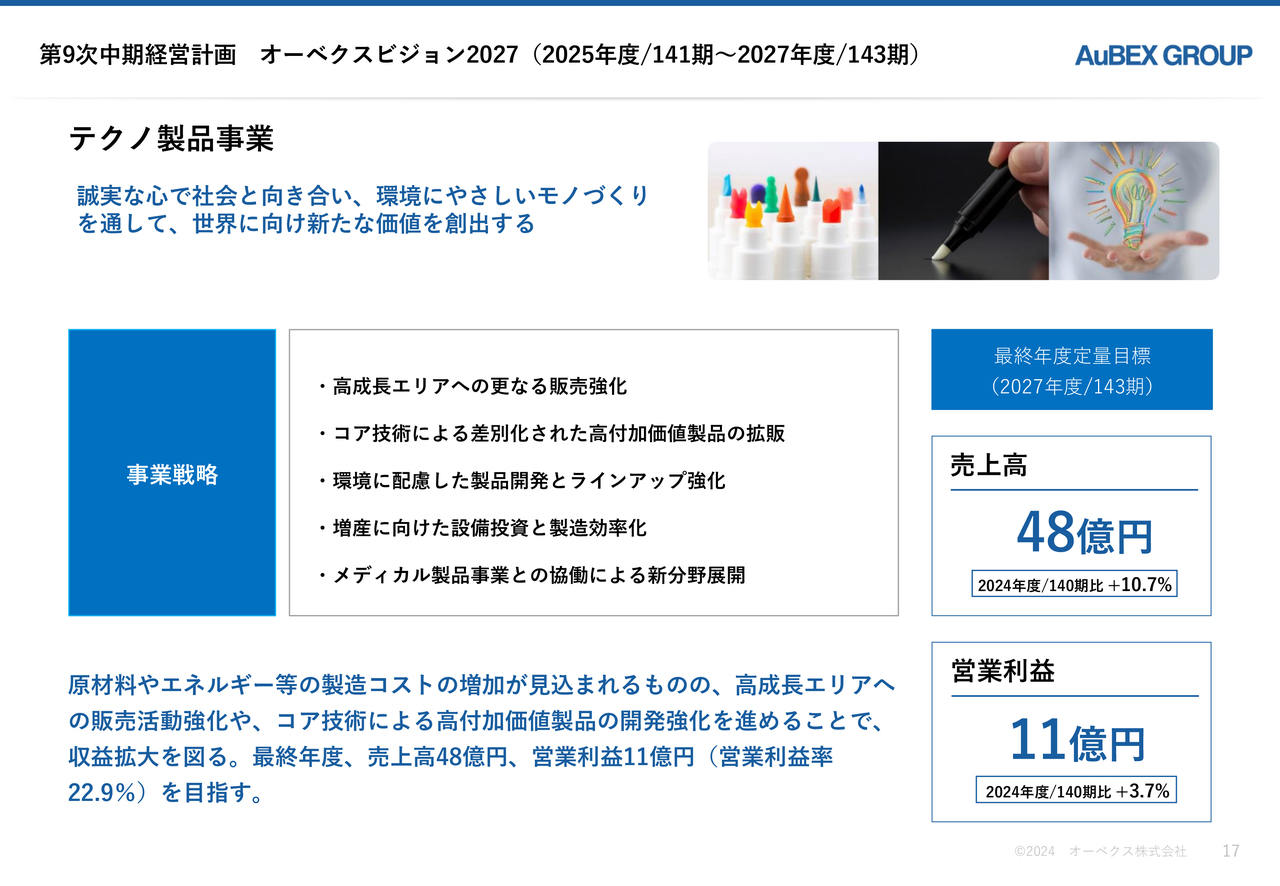Click the black pen tip photo
This screenshot has height=886, width=1280.
click(963, 211)
